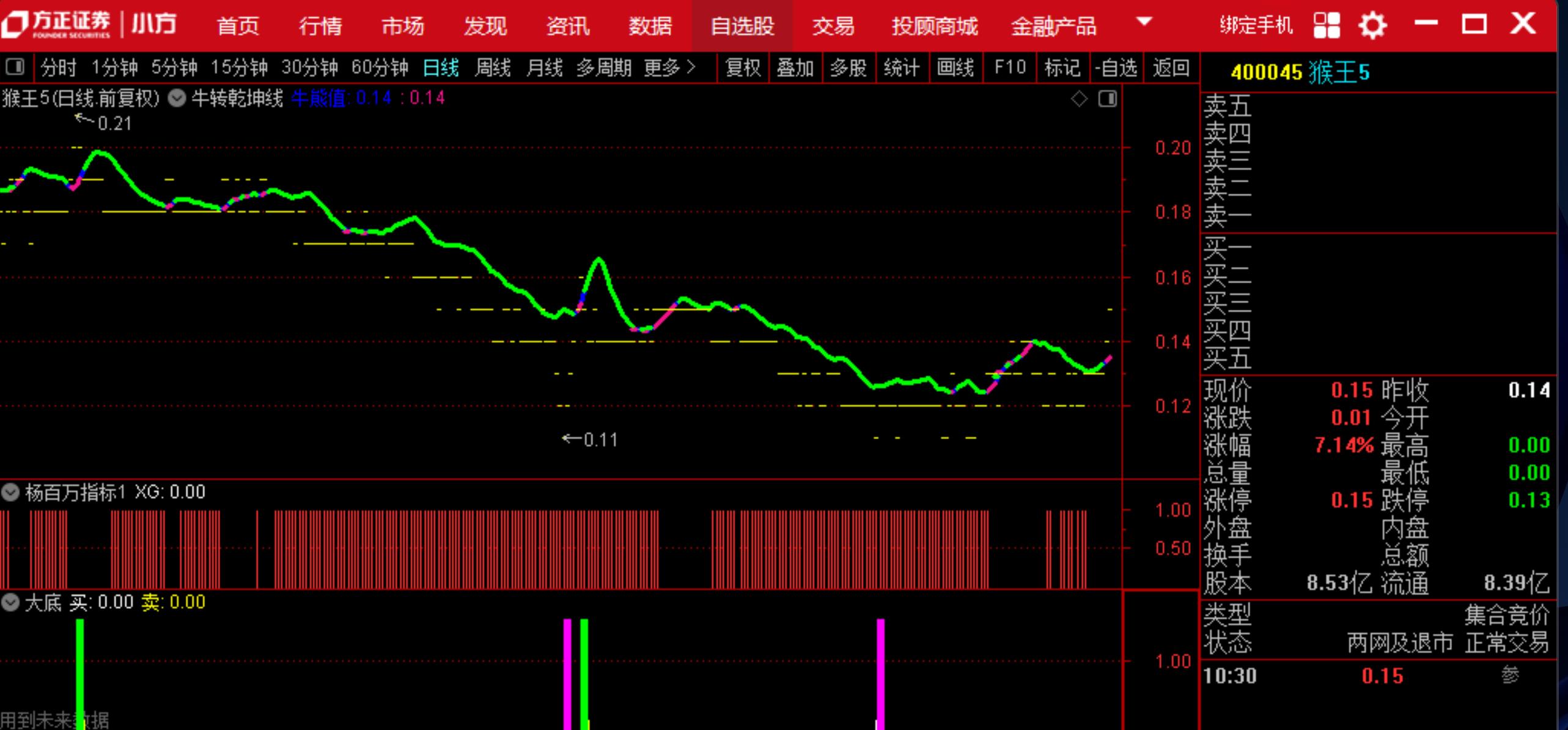This screenshot has width=1568, height=730.
Task: Toggle right info panel icon in chart
Action: pyautogui.click(x=1107, y=98)
